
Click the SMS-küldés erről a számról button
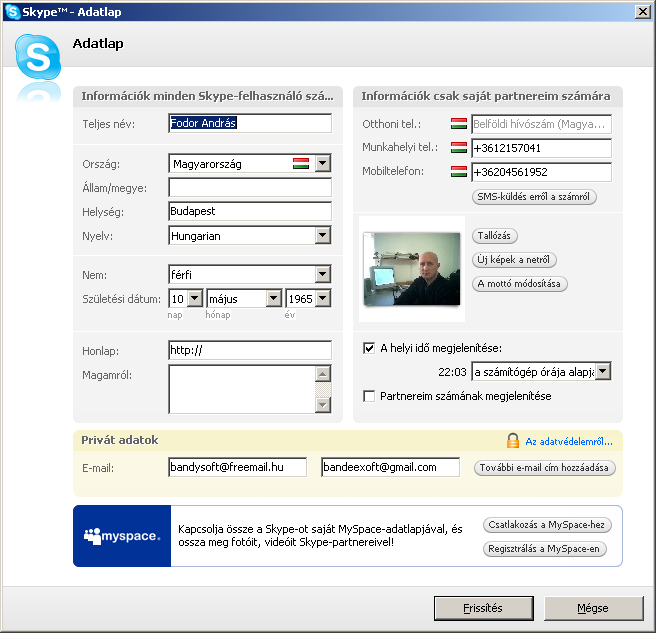(x=534, y=197)
